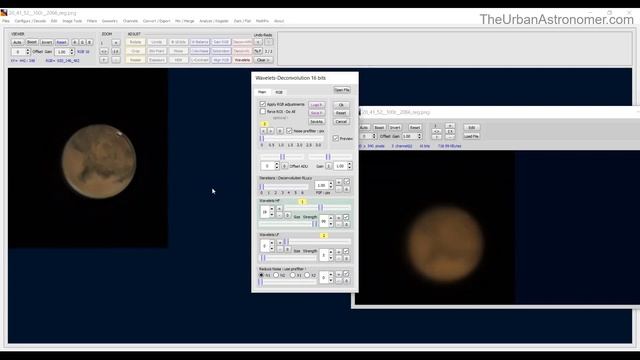The image size is (640, 360).
Task: Click the Boost button in VIEWER panel
Action: (32, 42)
